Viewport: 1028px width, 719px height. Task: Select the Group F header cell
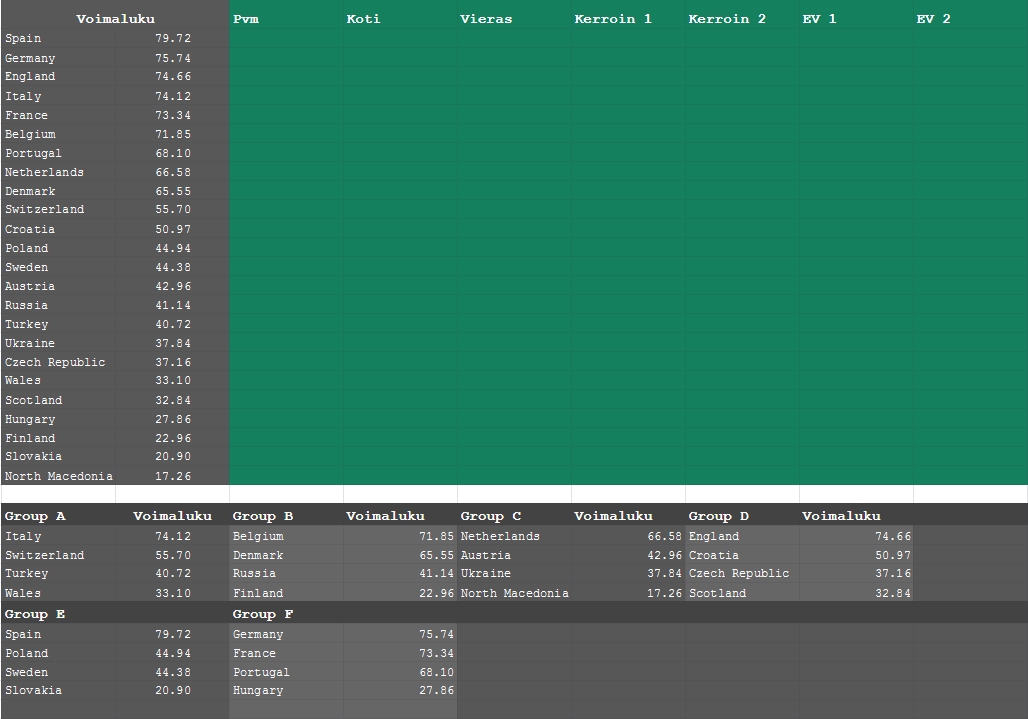click(x=285, y=614)
